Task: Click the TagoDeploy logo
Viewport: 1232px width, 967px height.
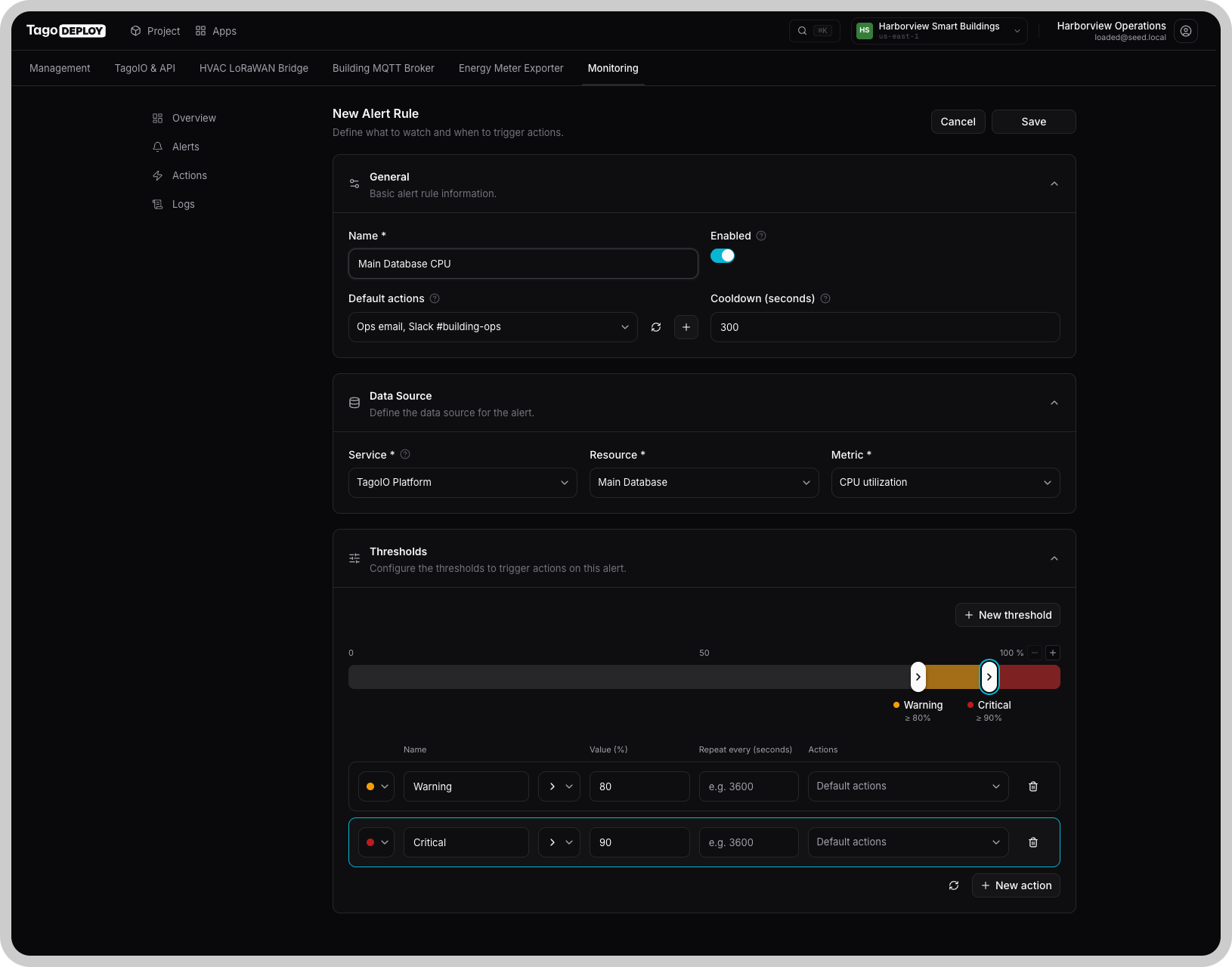Action: (x=66, y=31)
